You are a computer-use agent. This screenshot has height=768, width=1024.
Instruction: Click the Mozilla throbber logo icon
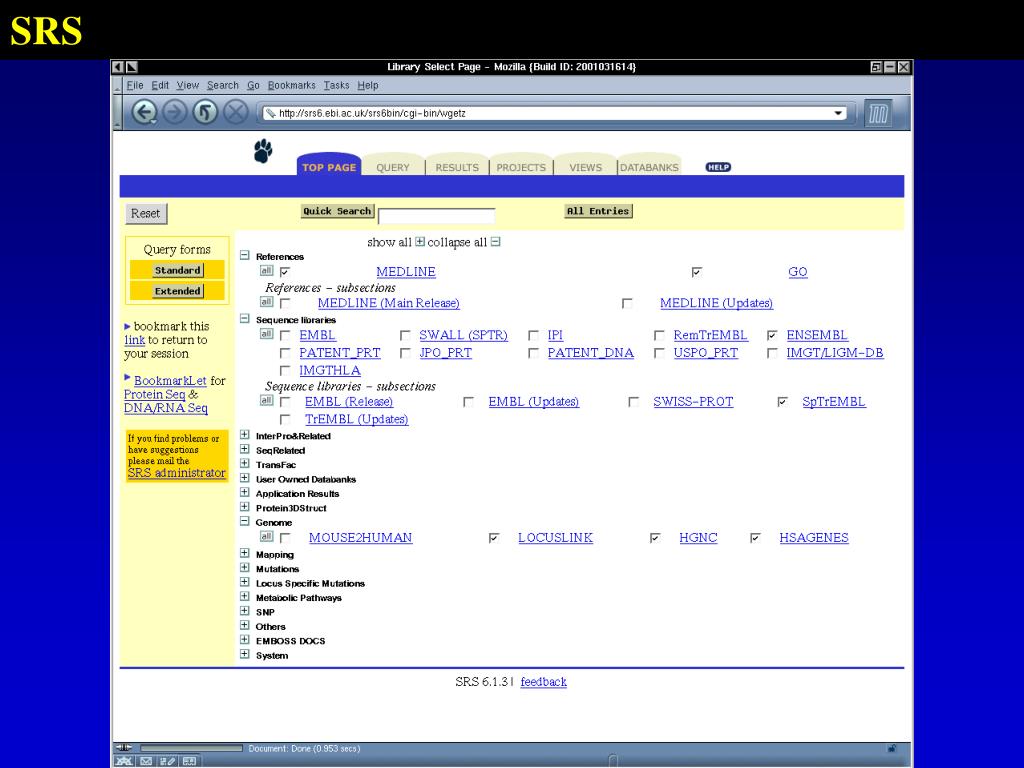coord(878,114)
